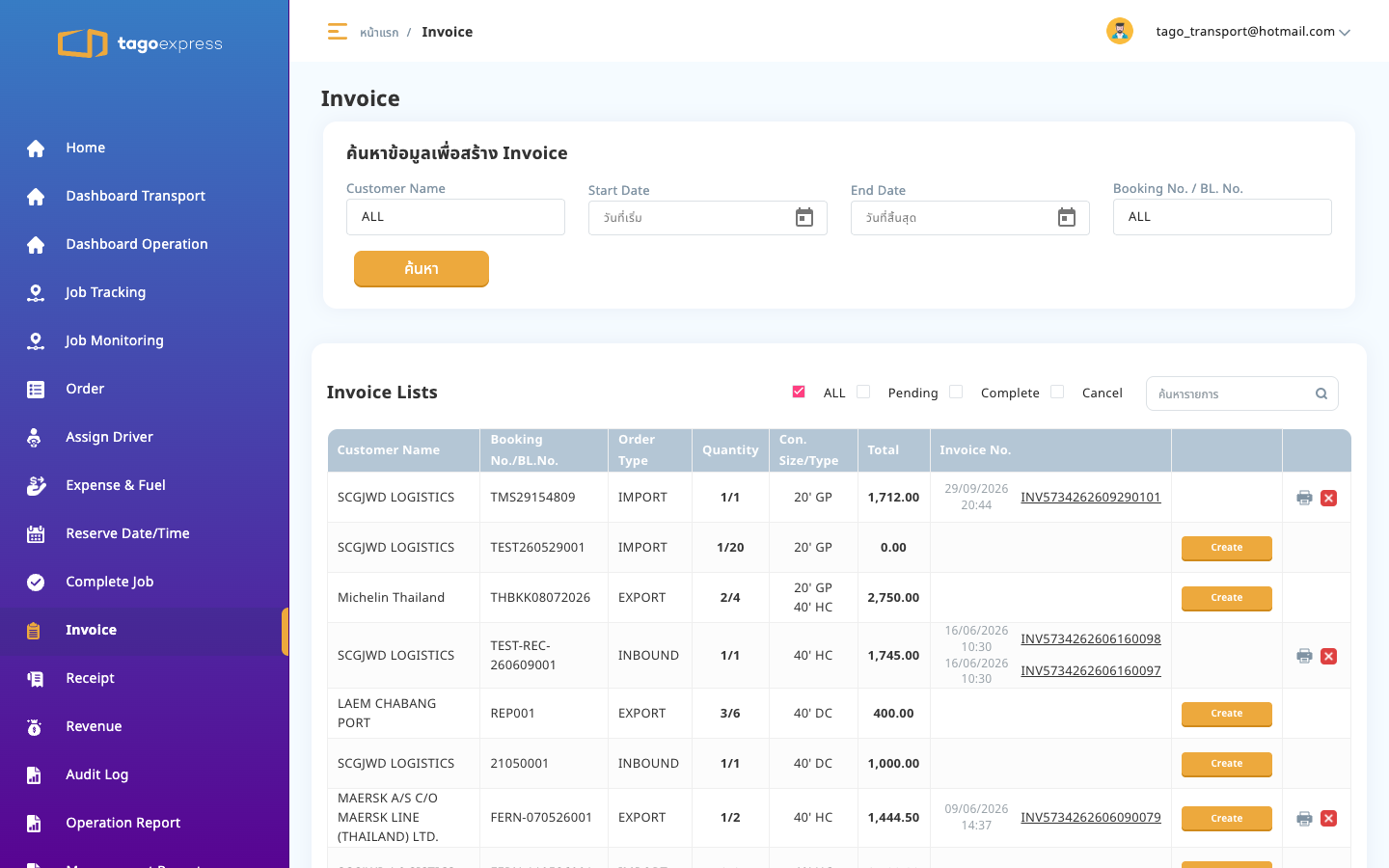Open Dashboard Transport in the sidebar
The height and width of the screenshot is (868, 1389).
pyautogui.click(x=145, y=196)
